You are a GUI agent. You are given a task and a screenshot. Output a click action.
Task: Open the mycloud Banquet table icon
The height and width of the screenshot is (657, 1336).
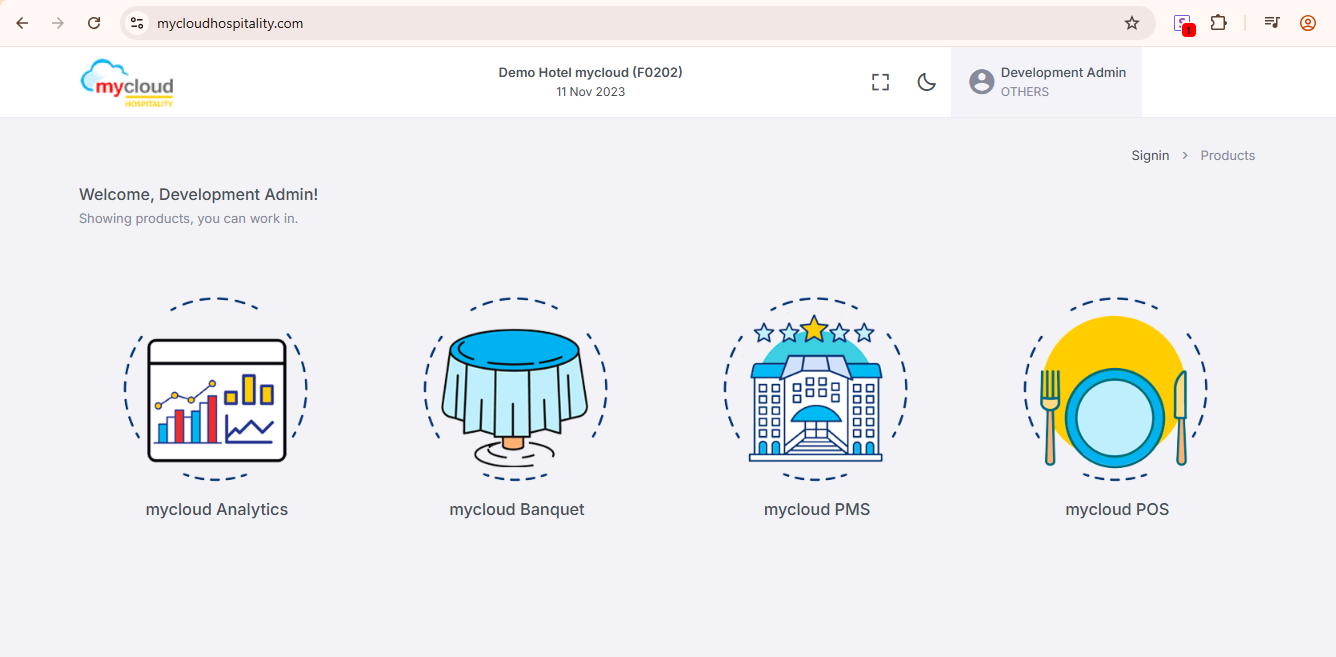point(516,388)
